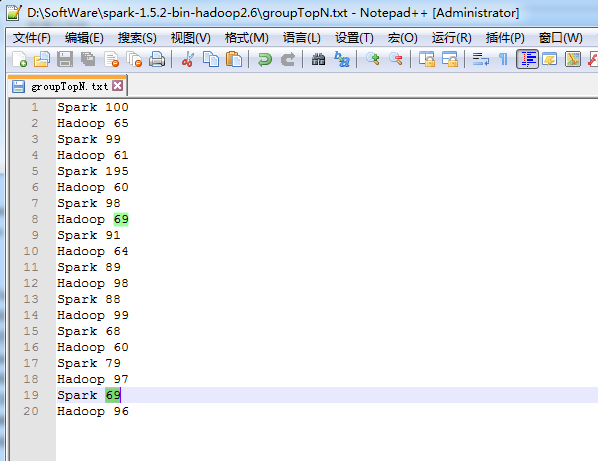Zoom in with the magnifier plus icon
This screenshot has height=461, width=598.
coord(373,59)
